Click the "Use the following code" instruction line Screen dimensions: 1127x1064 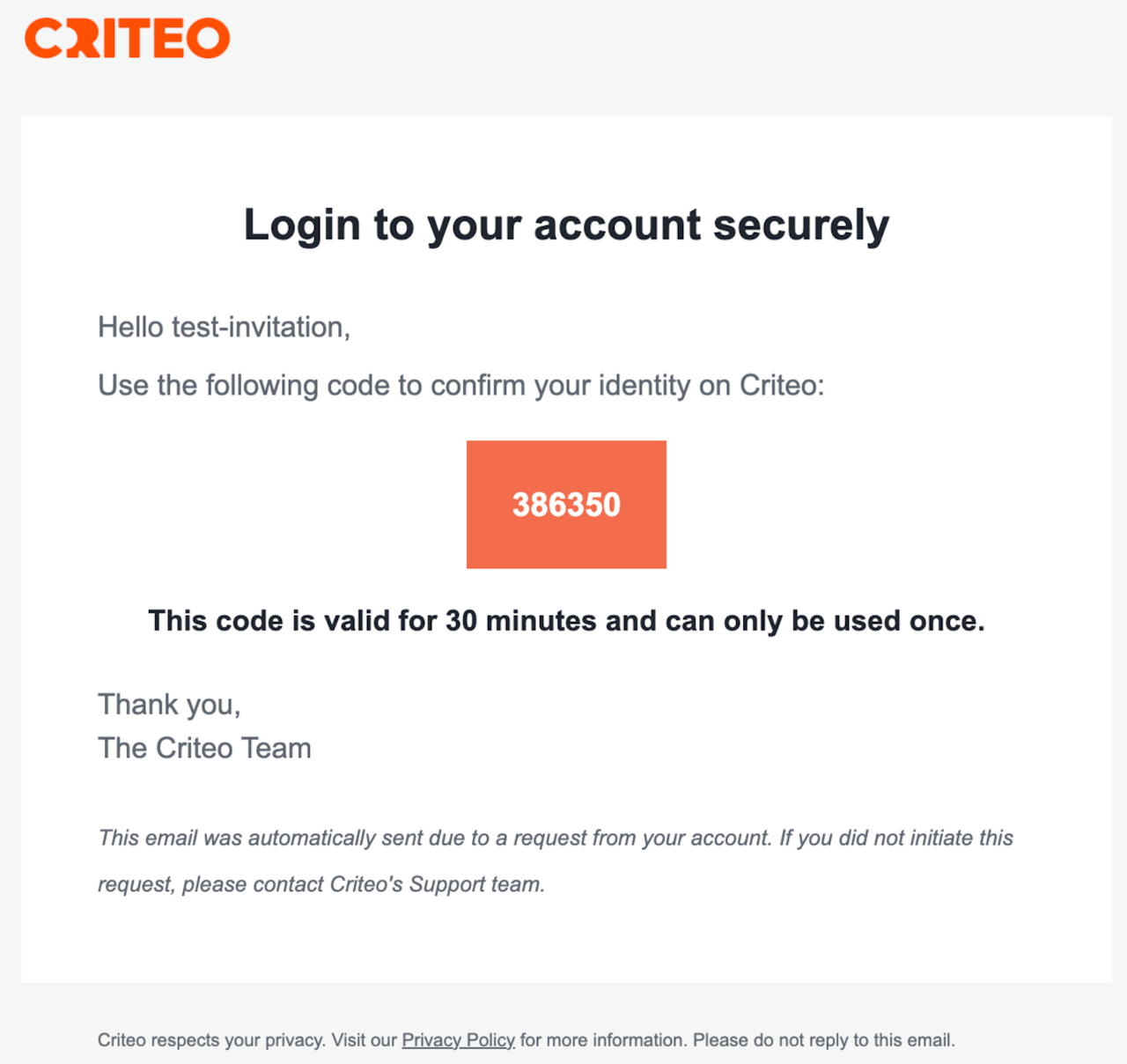pyautogui.click(x=460, y=385)
